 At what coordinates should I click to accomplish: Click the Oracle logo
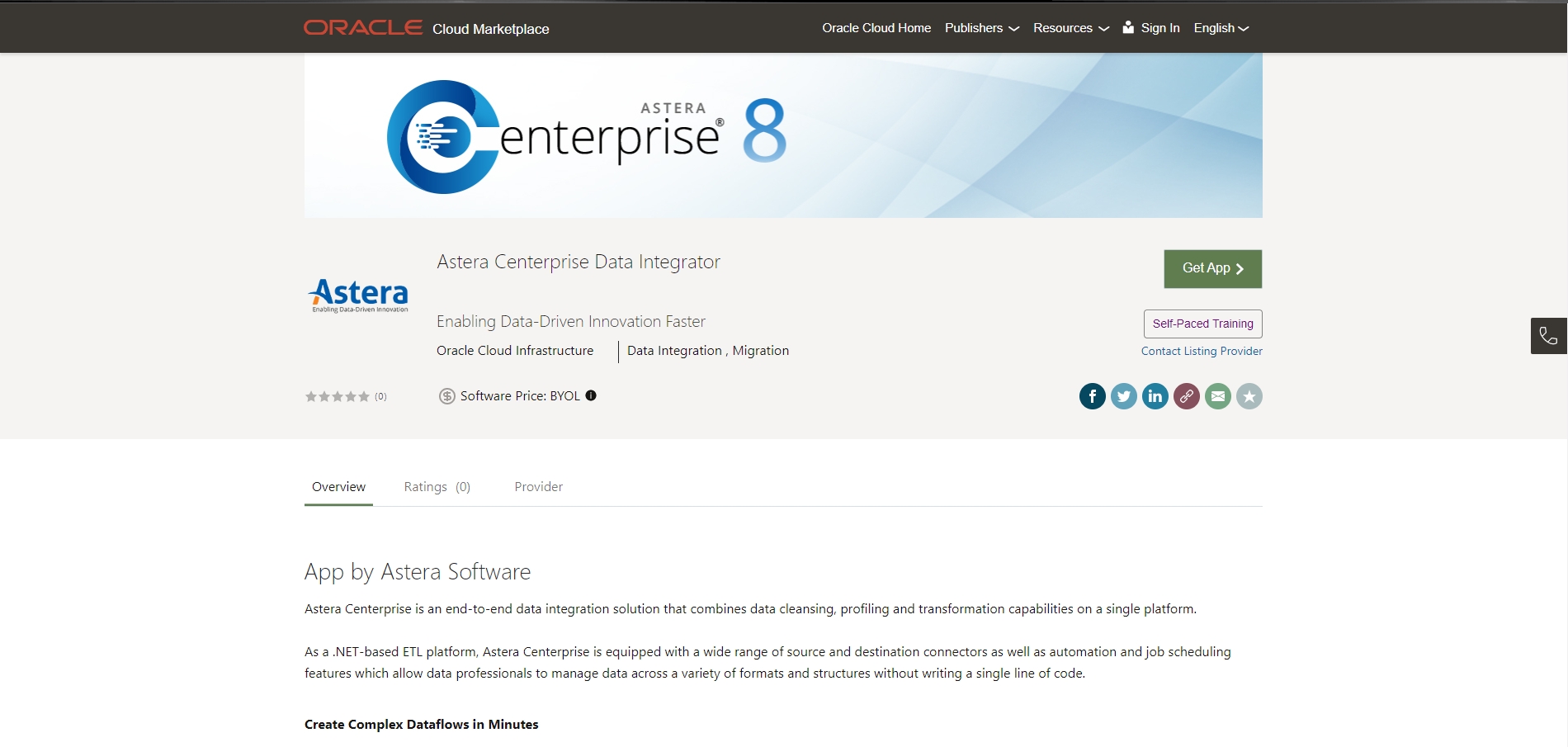tap(363, 28)
